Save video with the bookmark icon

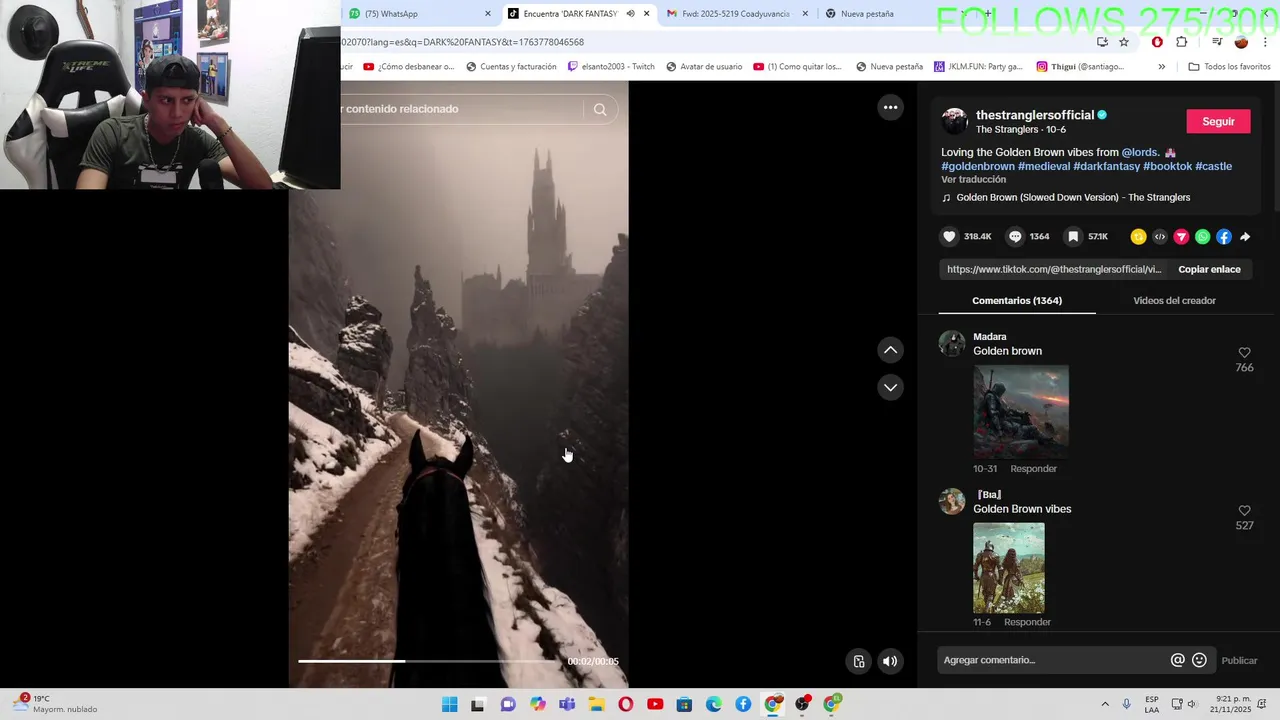click(x=1073, y=237)
